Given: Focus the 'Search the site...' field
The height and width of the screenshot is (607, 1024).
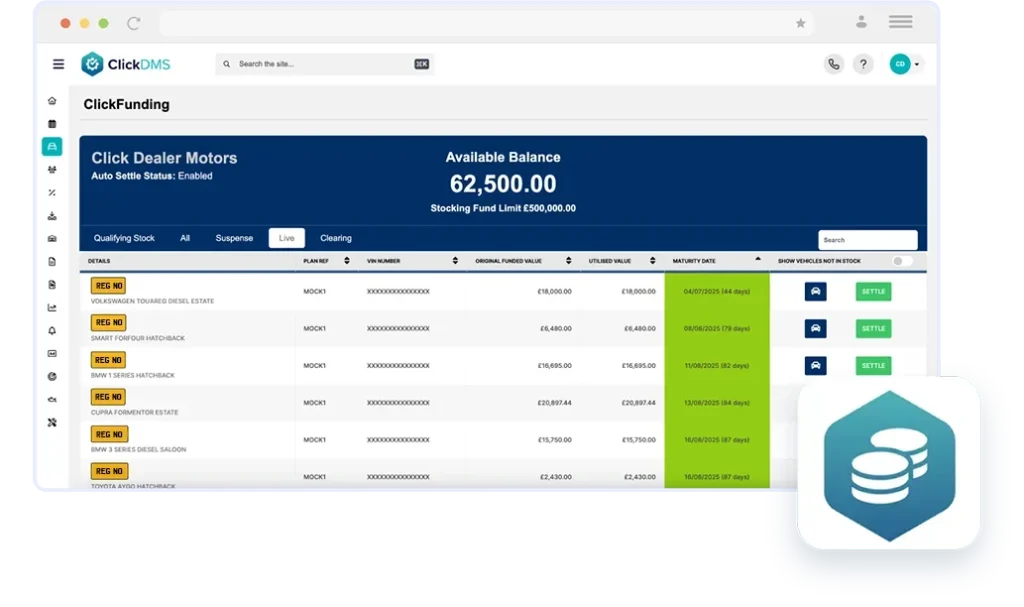Looking at the screenshot, I should [325, 64].
